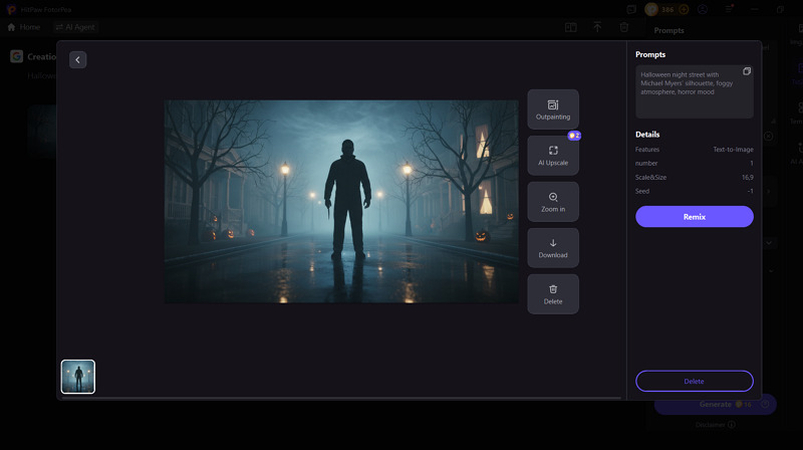Viewport: 803px width, 450px height.
Task: Open the Home tab in background window
Action: 24,27
